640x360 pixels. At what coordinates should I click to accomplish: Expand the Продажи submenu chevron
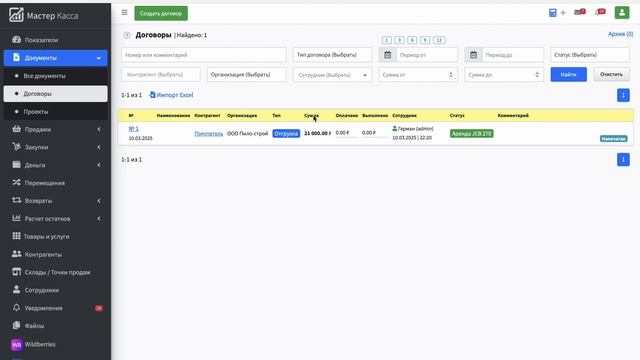[99, 129]
